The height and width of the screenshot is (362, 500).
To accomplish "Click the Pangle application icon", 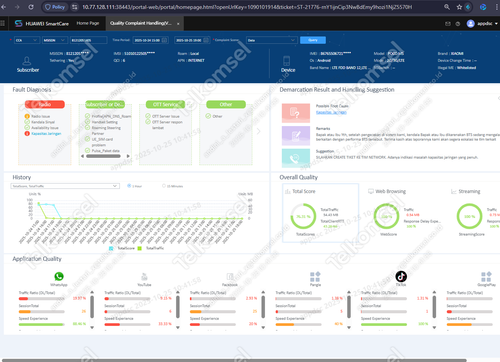I will tap(315, 277).
